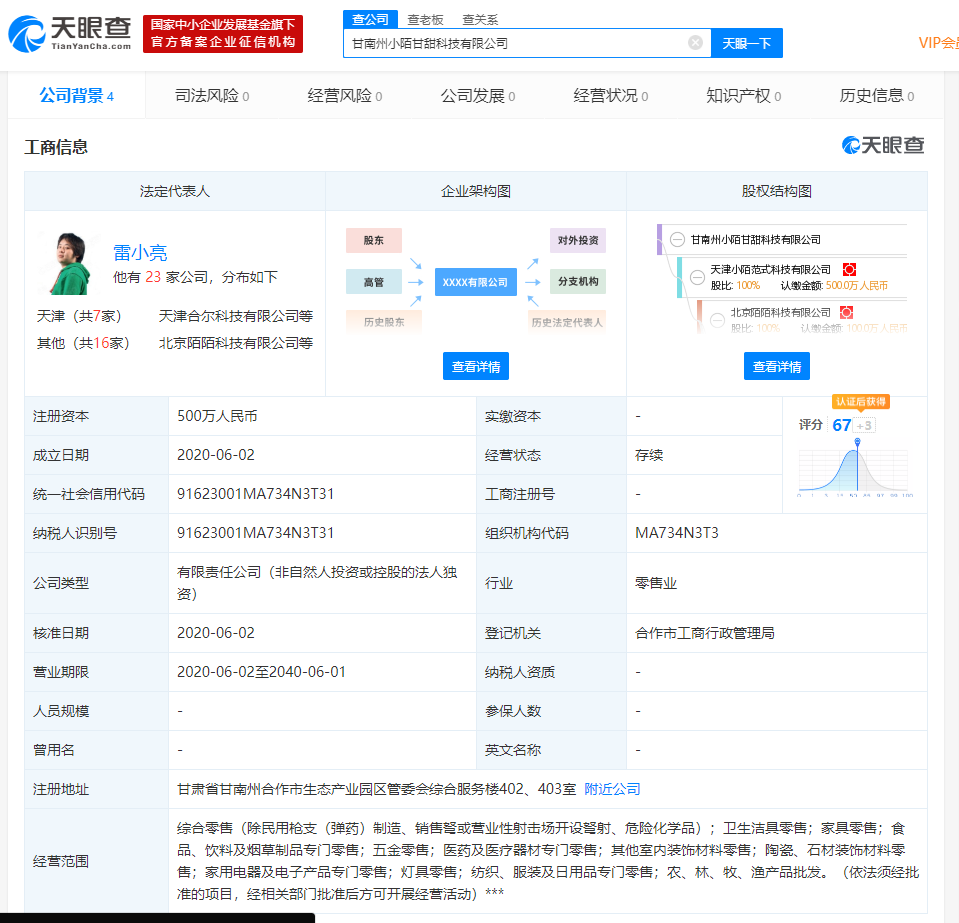Click the score distribution chart

854,468
